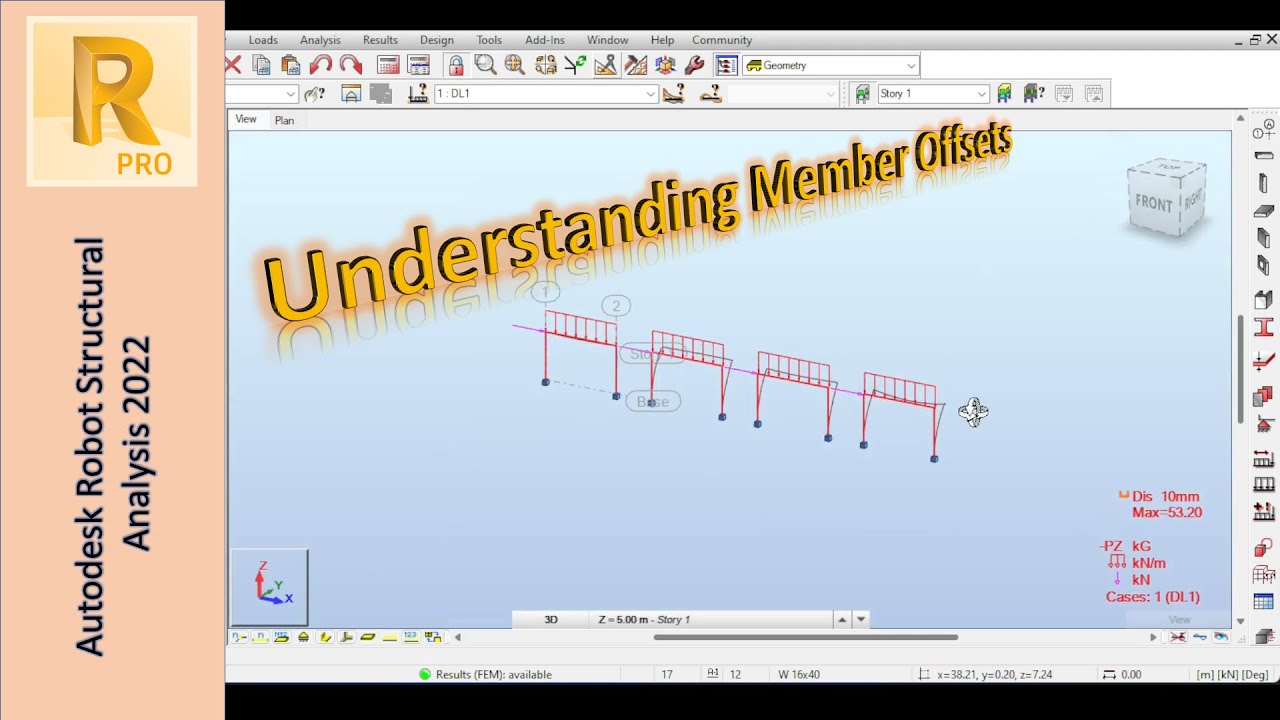Click the coordinates x=38.21 status entry
1280x720 pixels.
click(x=986, y=674)
